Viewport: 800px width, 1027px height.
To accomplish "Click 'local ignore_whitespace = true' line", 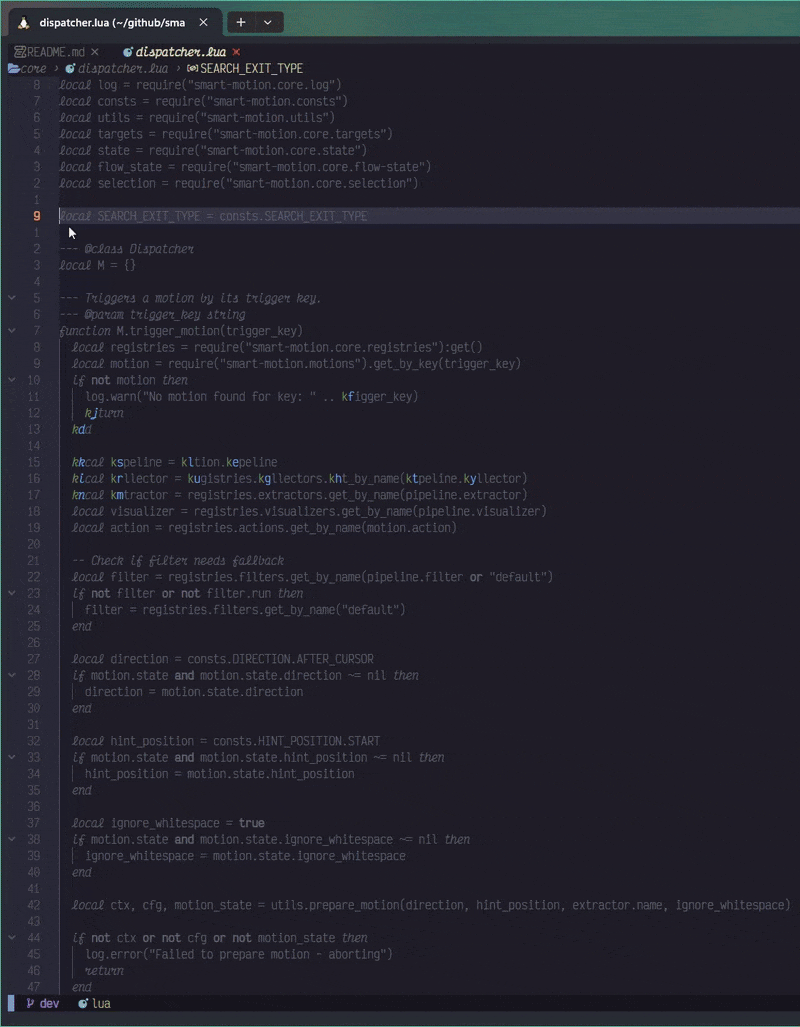I will pyautogui.click(x=168, y=823).
